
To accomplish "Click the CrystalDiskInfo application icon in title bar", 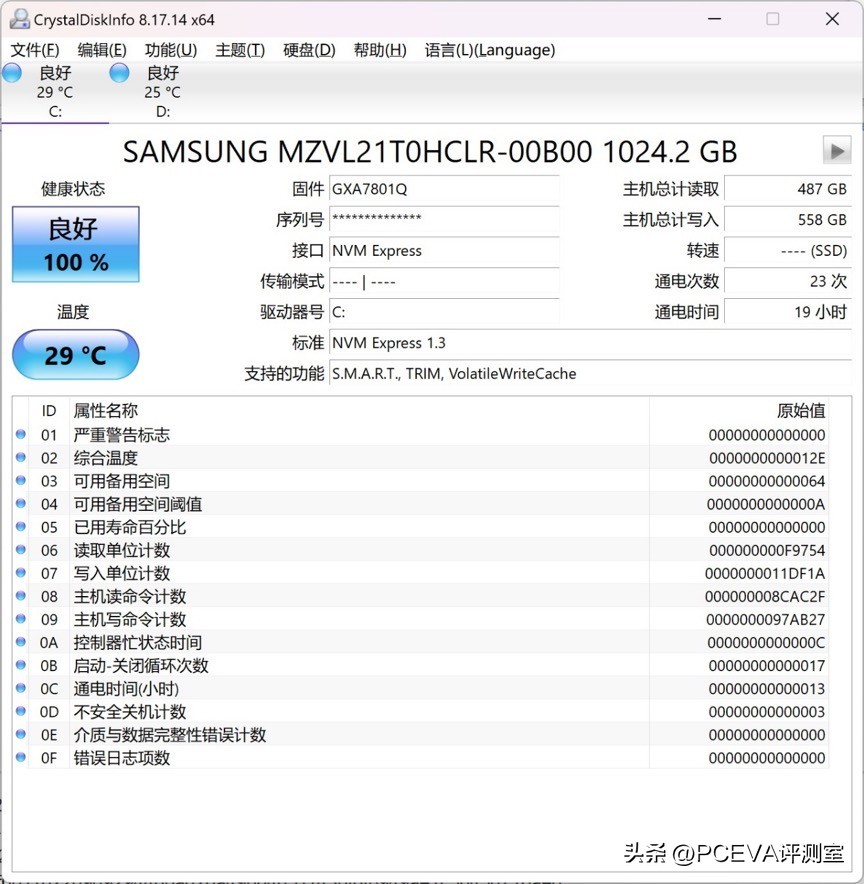I will (22, 19).
